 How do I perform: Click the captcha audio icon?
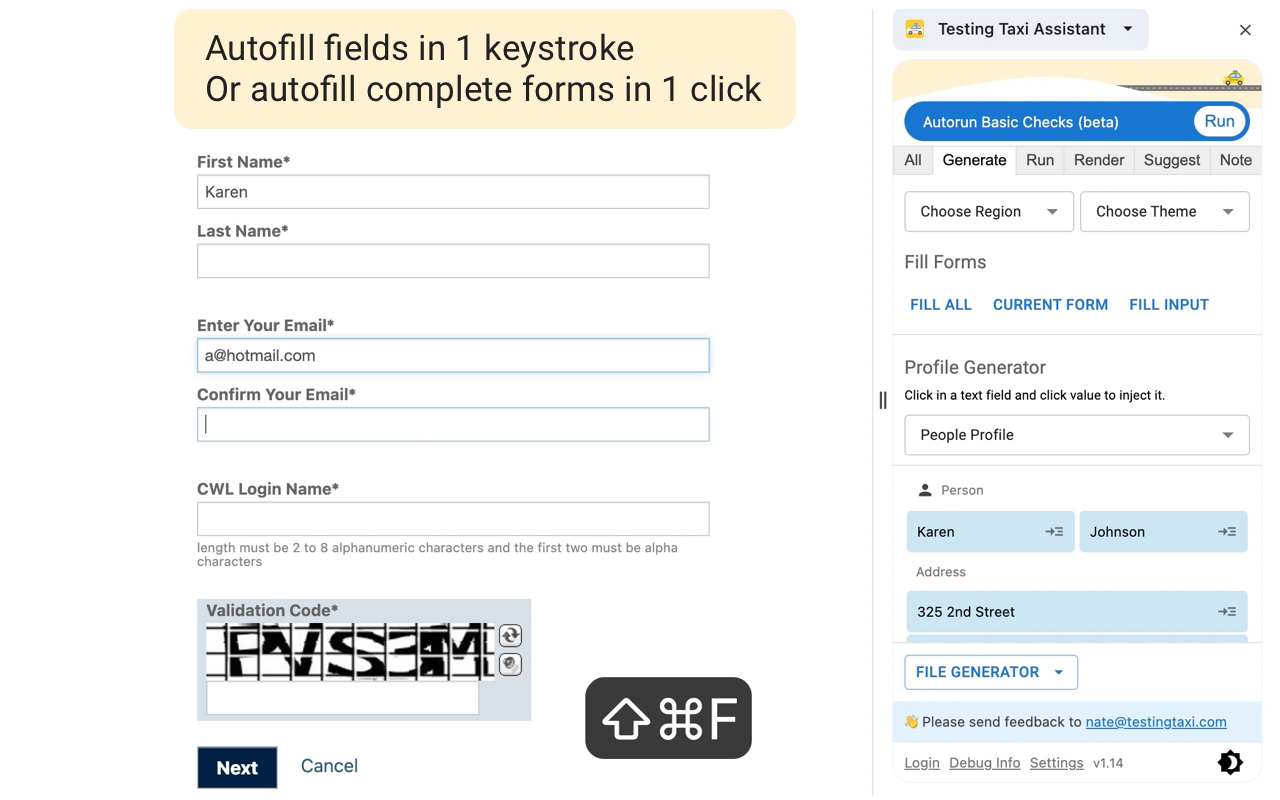pos(510,664)
